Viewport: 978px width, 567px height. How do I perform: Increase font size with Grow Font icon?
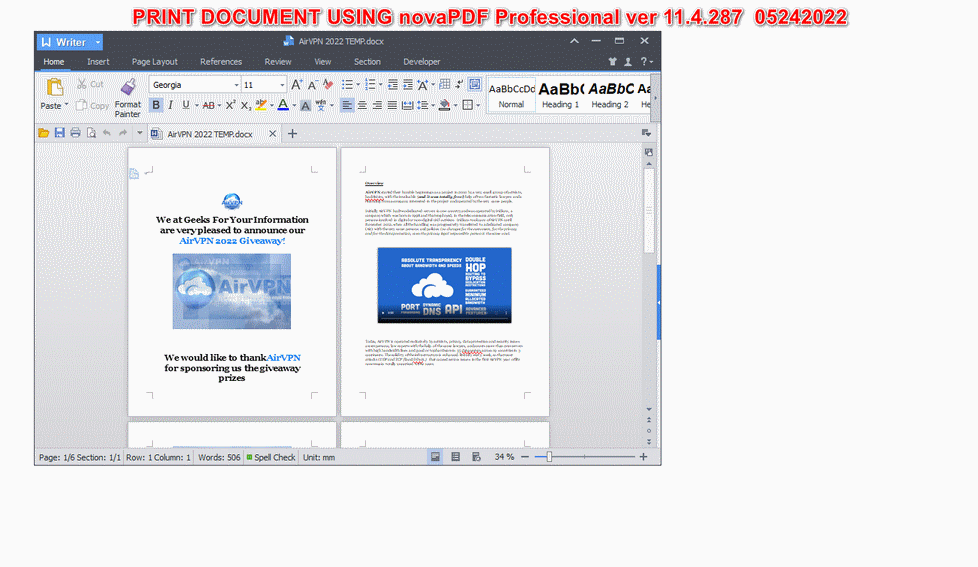297,84
